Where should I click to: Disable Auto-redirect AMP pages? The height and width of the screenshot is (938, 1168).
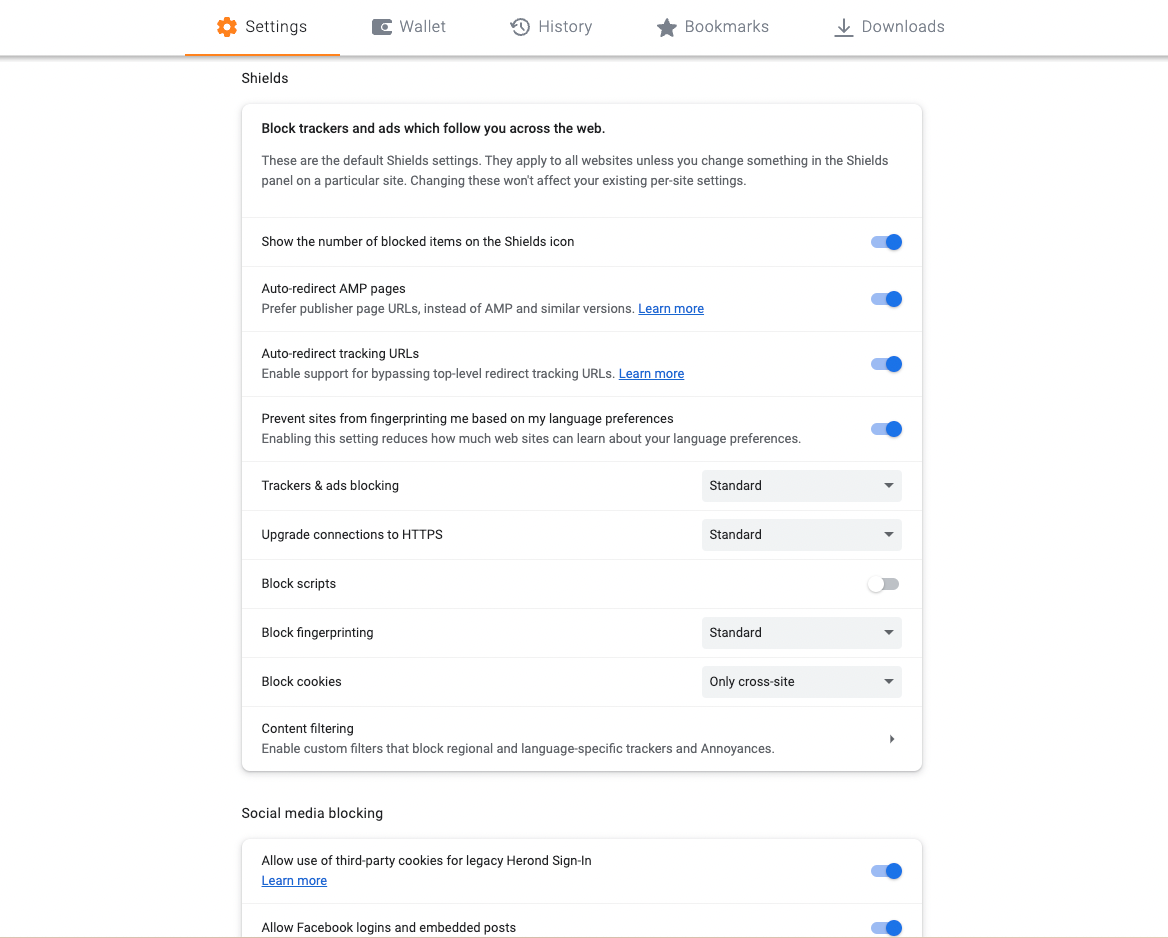coord(886,299)
